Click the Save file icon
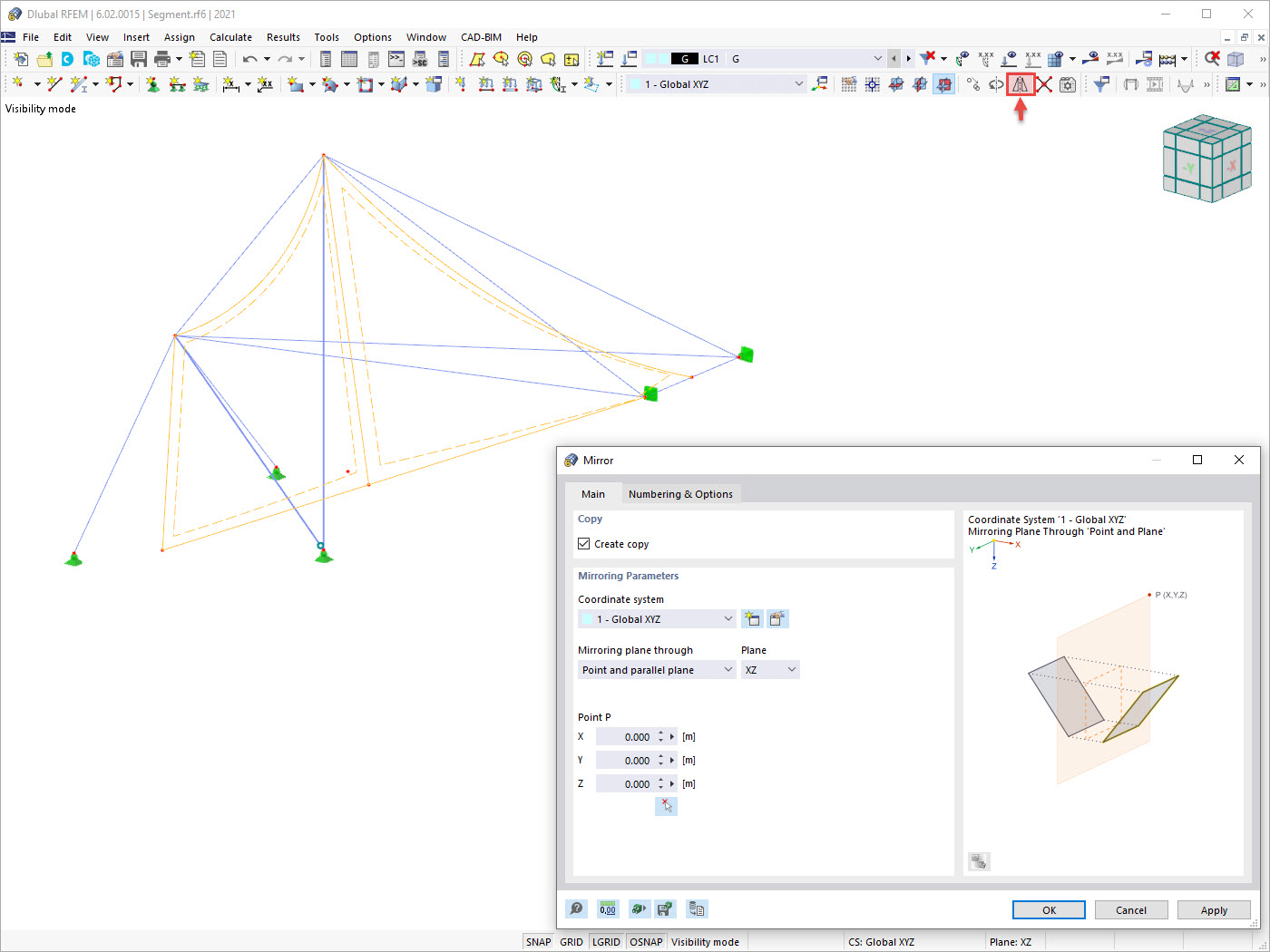 coord(138,59)
